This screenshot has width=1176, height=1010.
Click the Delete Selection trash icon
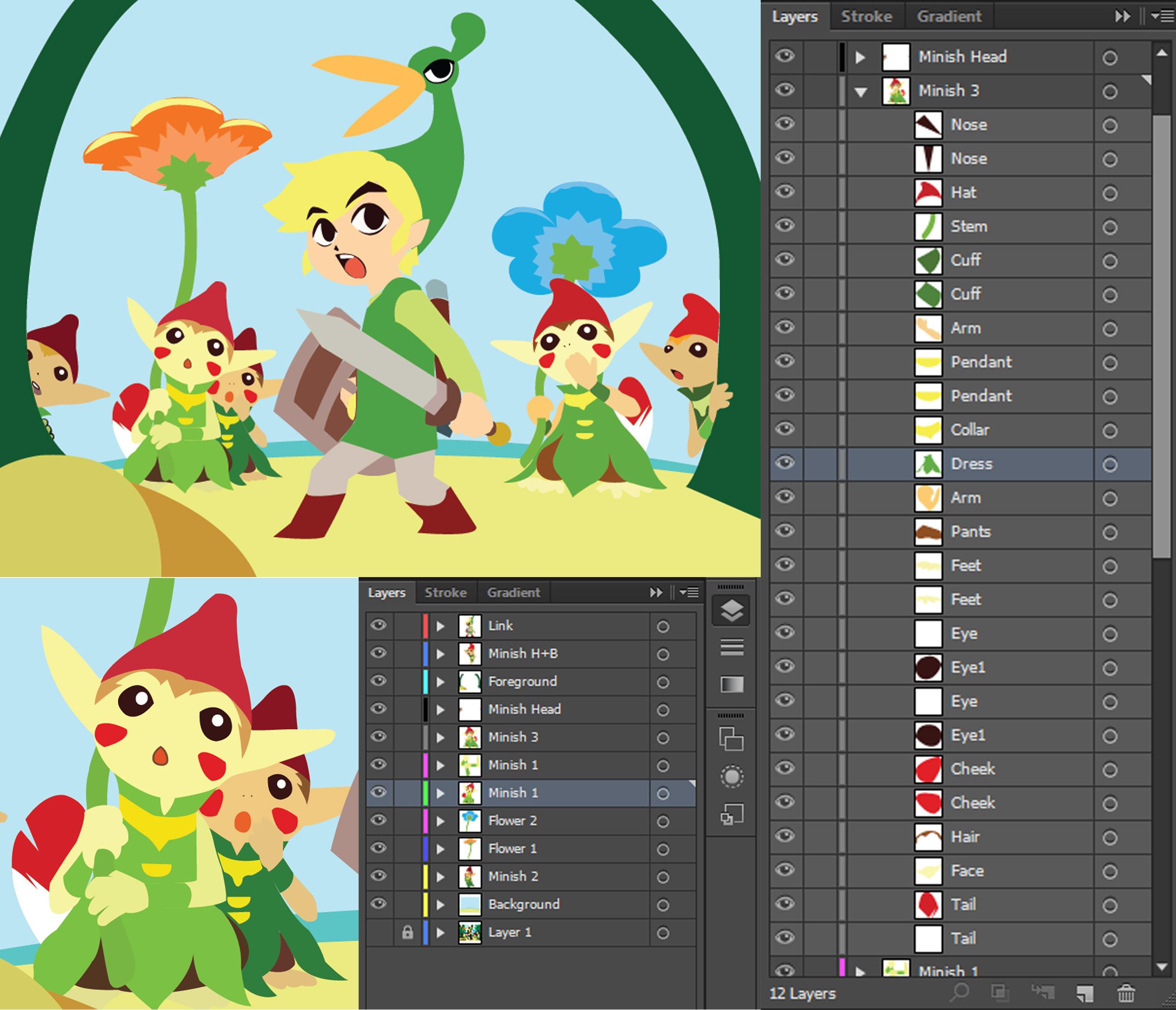1126,993
